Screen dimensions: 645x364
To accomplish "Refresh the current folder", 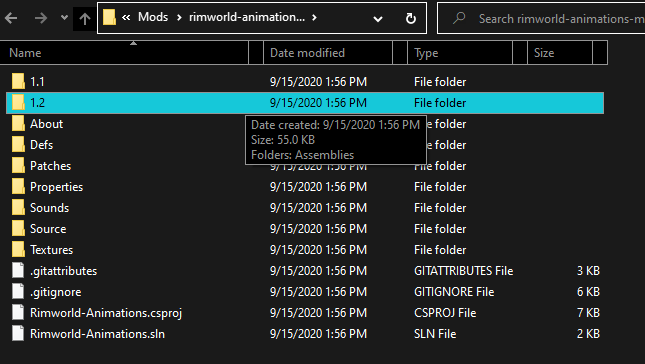I will [x=411, y=19].
